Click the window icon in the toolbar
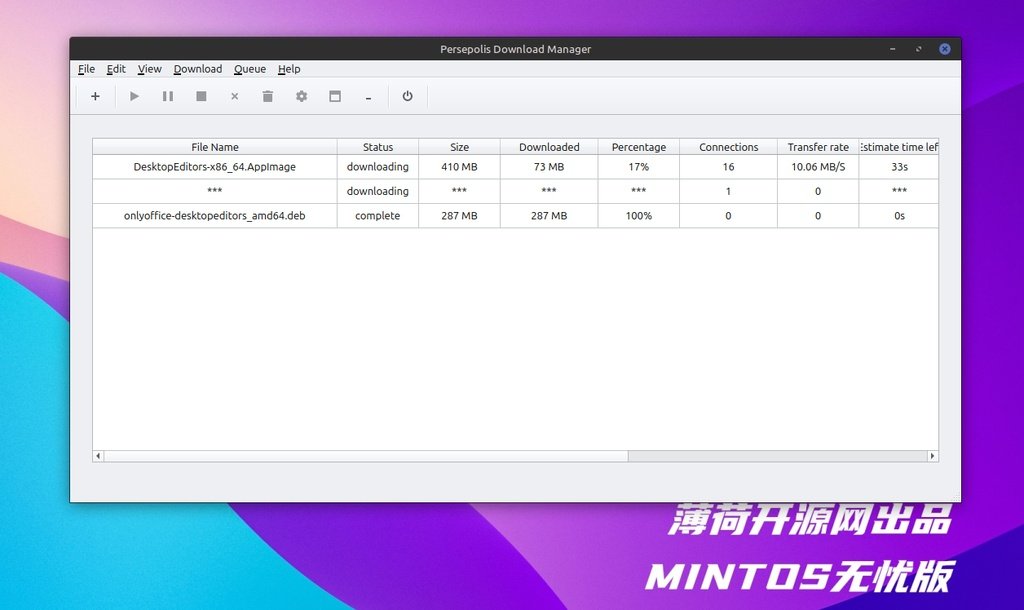 point(335,97)
